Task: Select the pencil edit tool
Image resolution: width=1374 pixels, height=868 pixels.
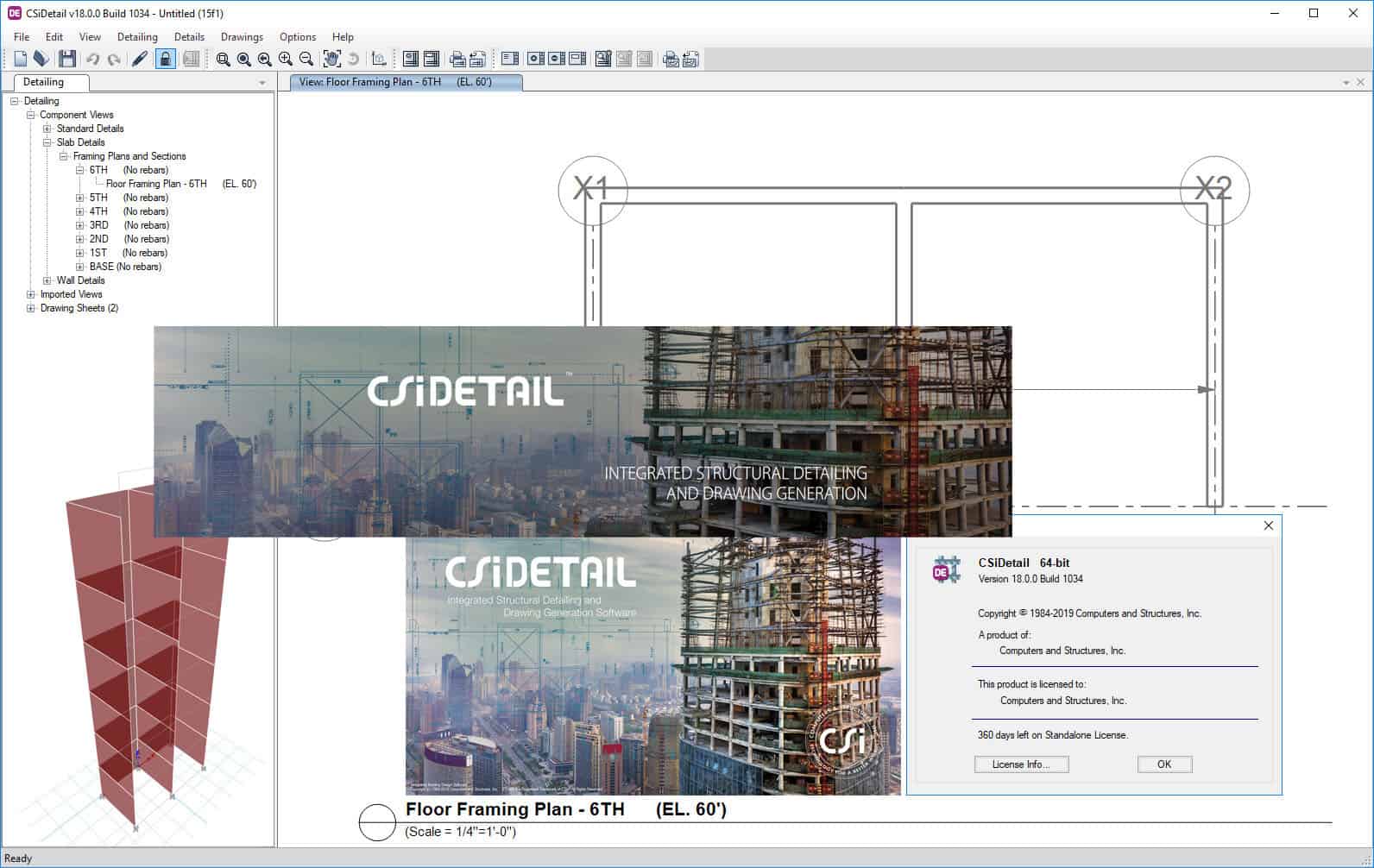Action: (x=139, y=59)
